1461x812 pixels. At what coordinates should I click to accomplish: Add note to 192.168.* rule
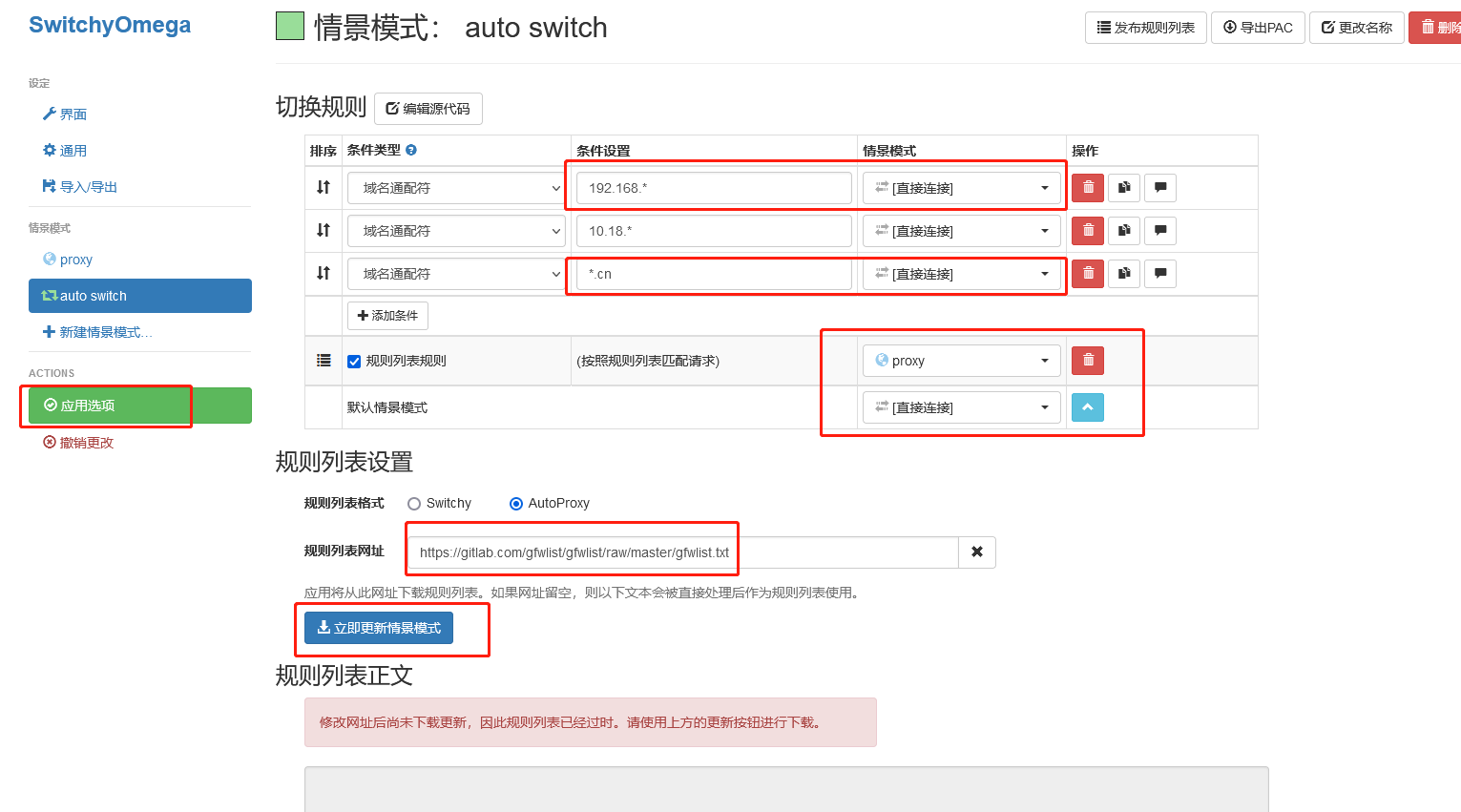click(1160, 188)
